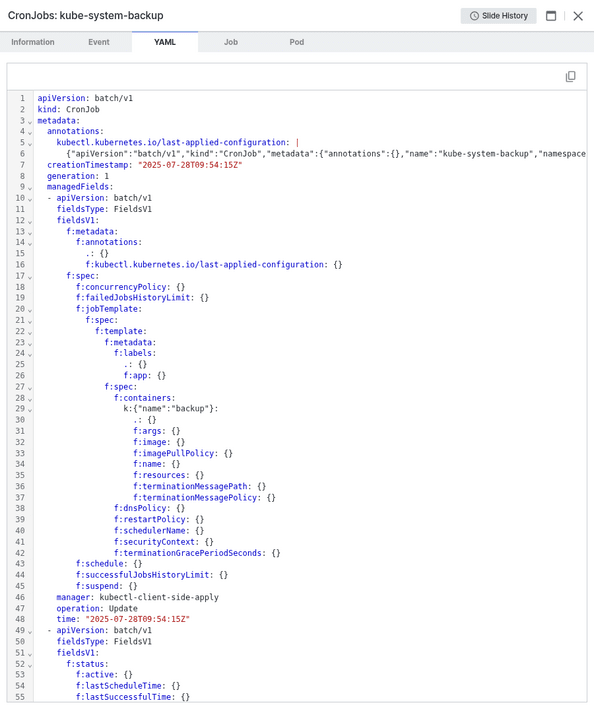The width and height of the screenshot is (594, 713).
Task: Click the 'f:concurrencyPolicy' line
Action: 131,287
